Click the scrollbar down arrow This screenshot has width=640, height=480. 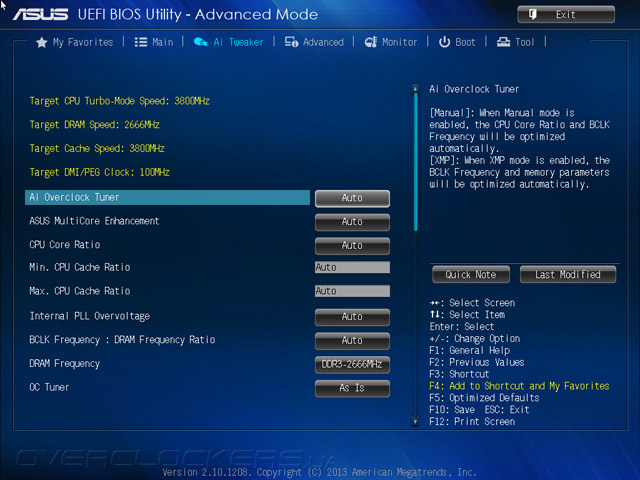[416, 421]
